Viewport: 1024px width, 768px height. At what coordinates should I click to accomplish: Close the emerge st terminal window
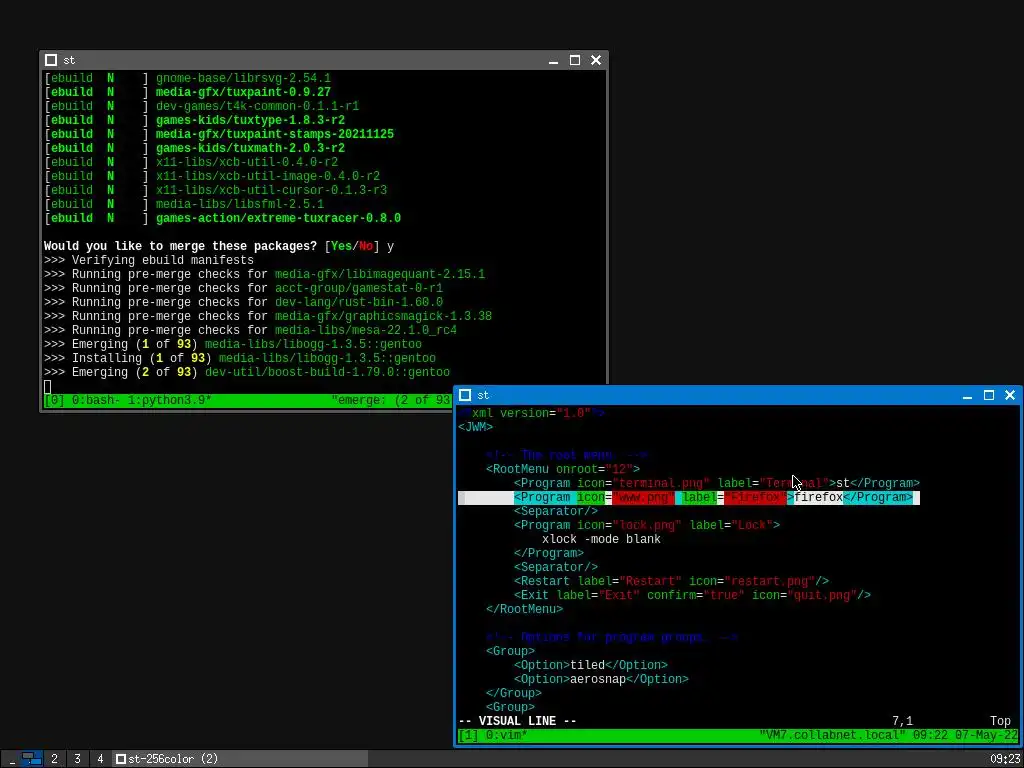596,60
